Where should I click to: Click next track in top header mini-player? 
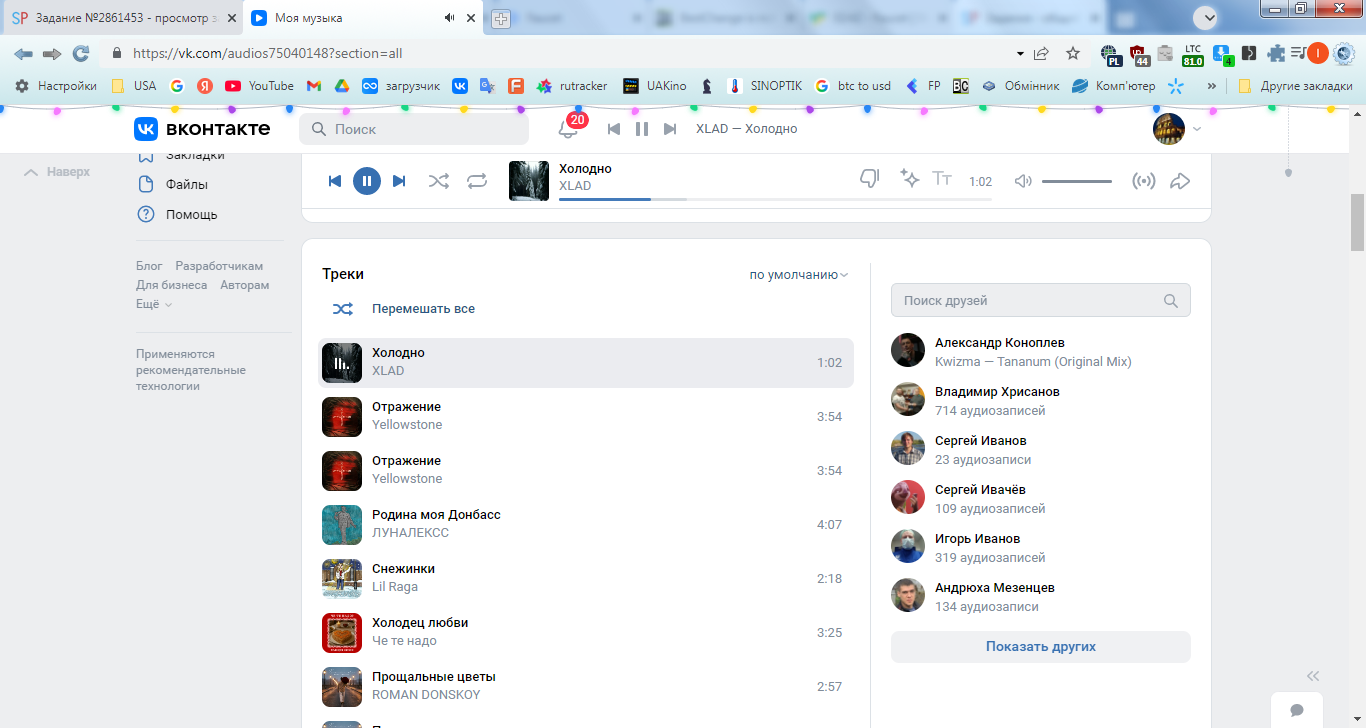670,129
